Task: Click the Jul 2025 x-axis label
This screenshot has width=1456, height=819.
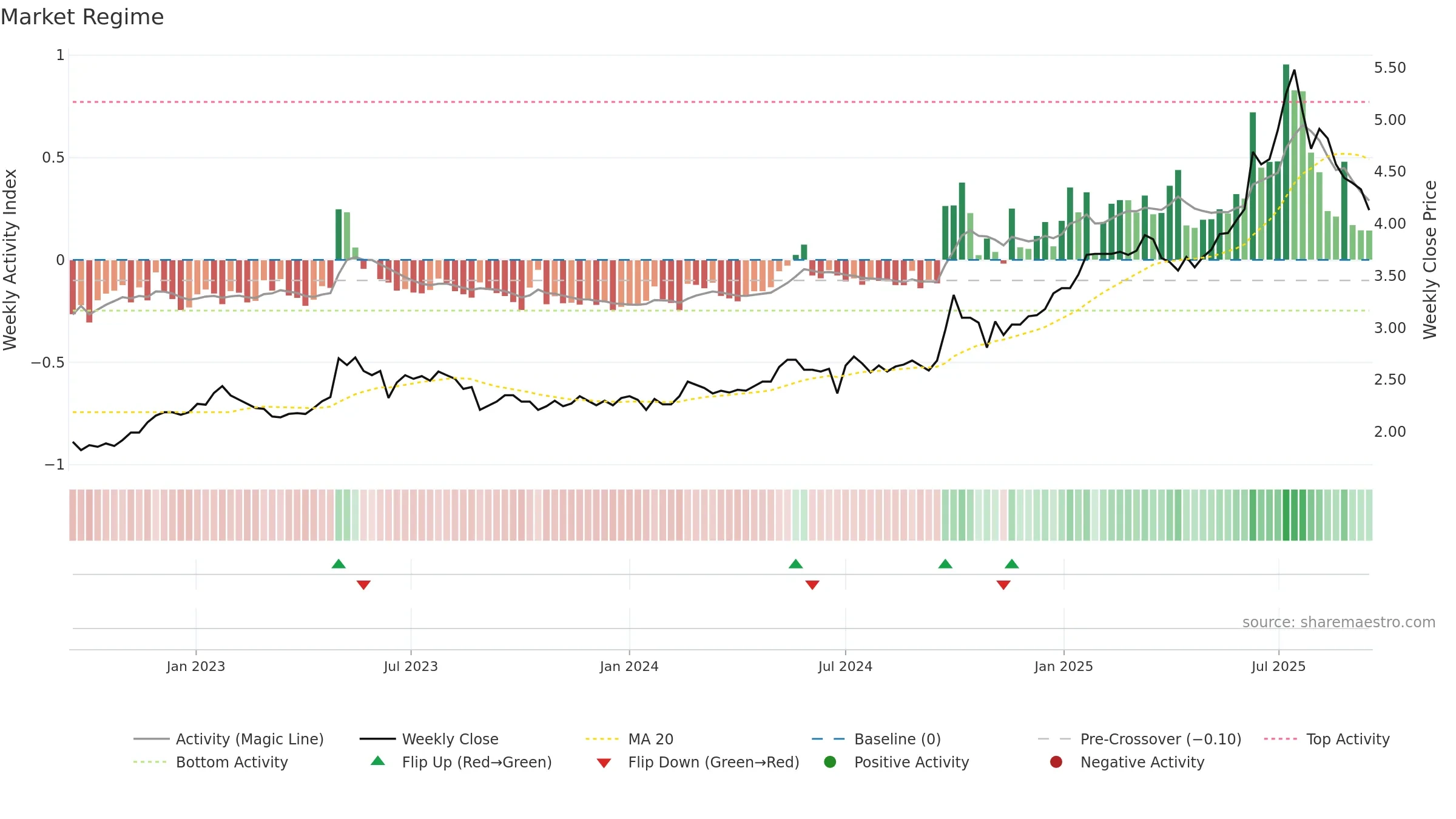Action: click(1278, 667)
